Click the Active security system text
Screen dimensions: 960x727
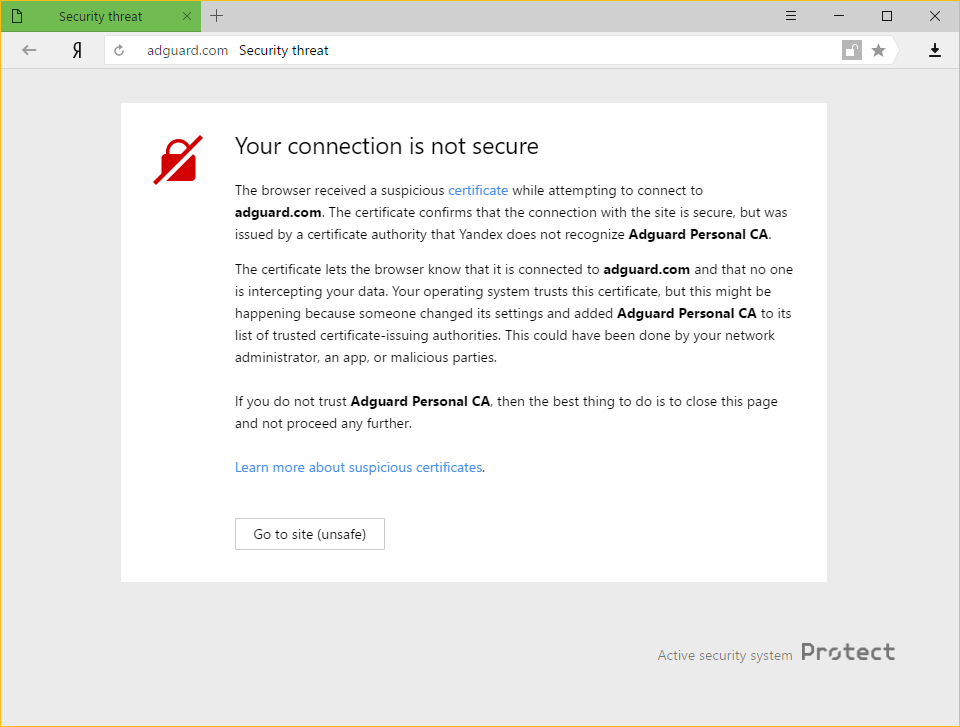(x=725, y=655)
